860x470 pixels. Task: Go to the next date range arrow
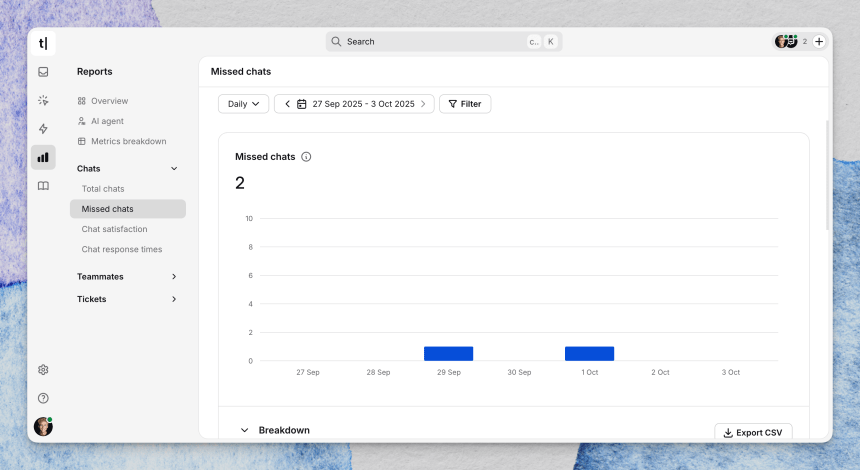click(423, 104)
